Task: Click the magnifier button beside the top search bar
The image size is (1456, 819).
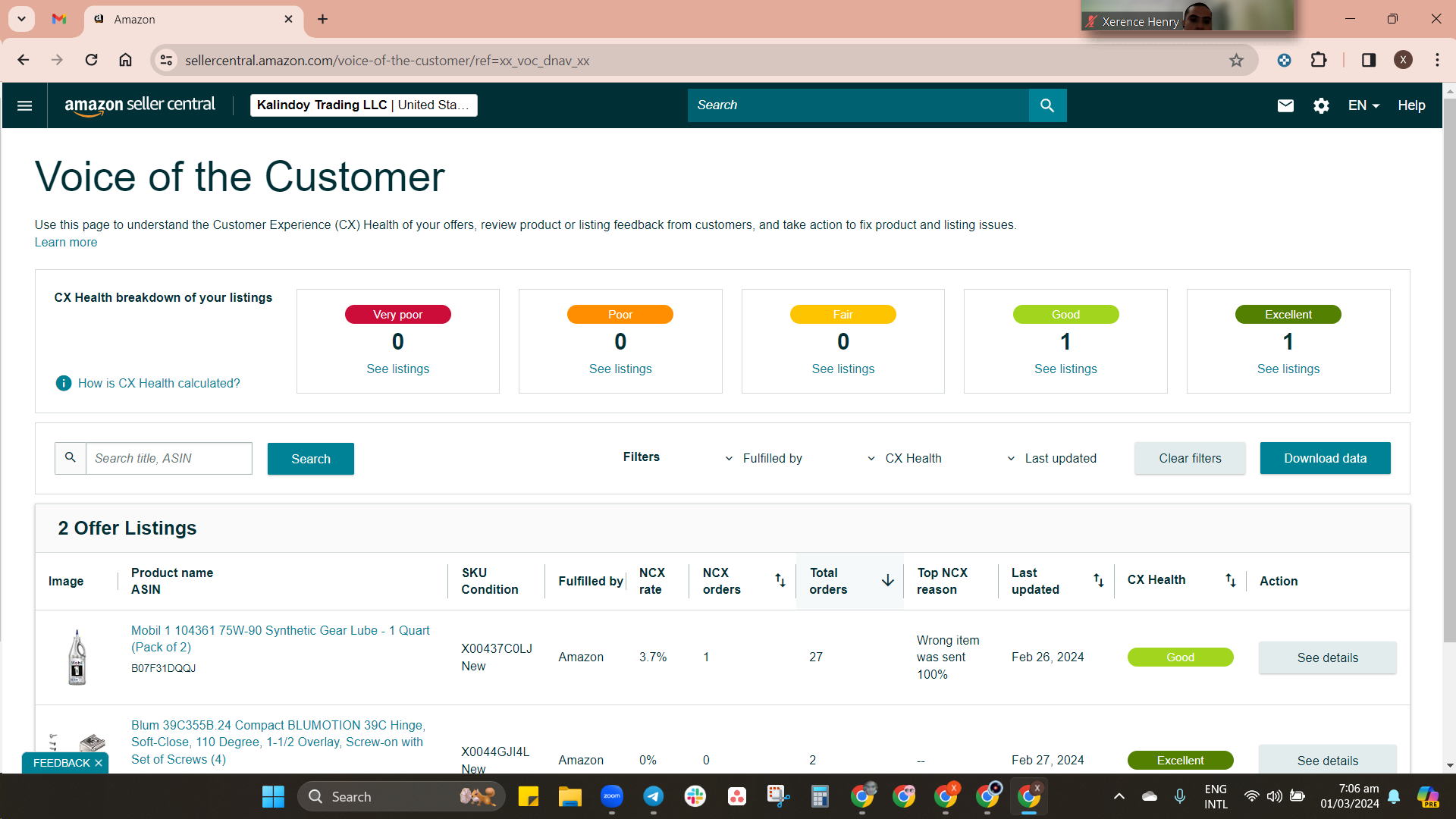Action: [1047, 105]
